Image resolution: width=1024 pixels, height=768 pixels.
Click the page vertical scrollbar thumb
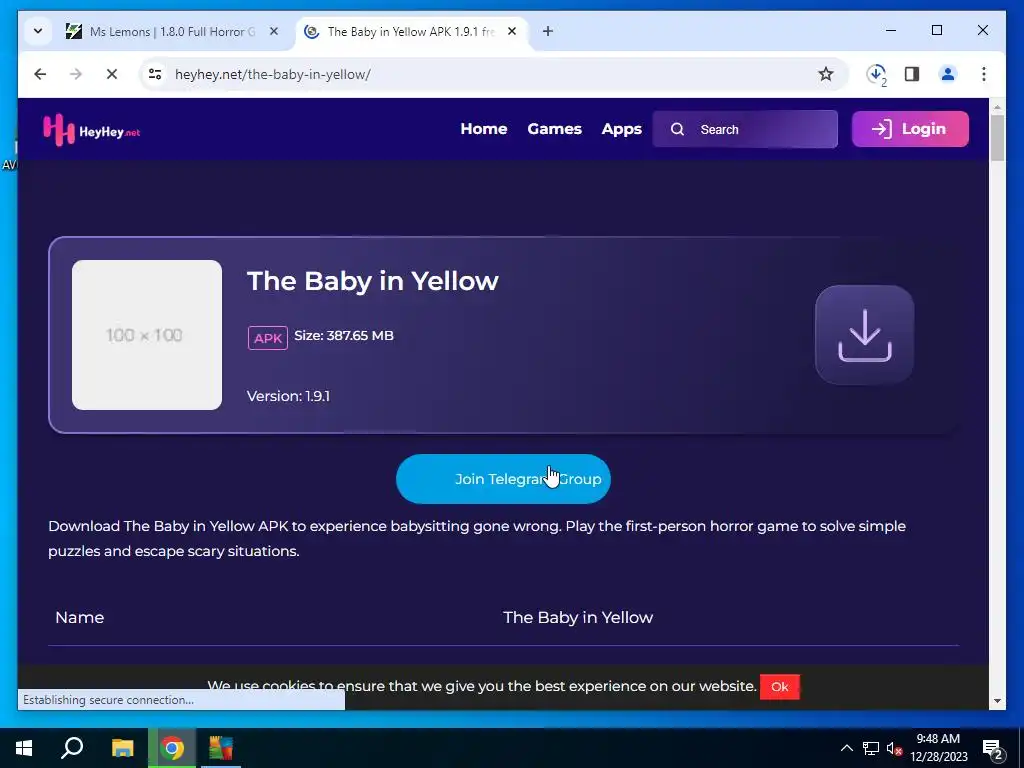(997, 138)
